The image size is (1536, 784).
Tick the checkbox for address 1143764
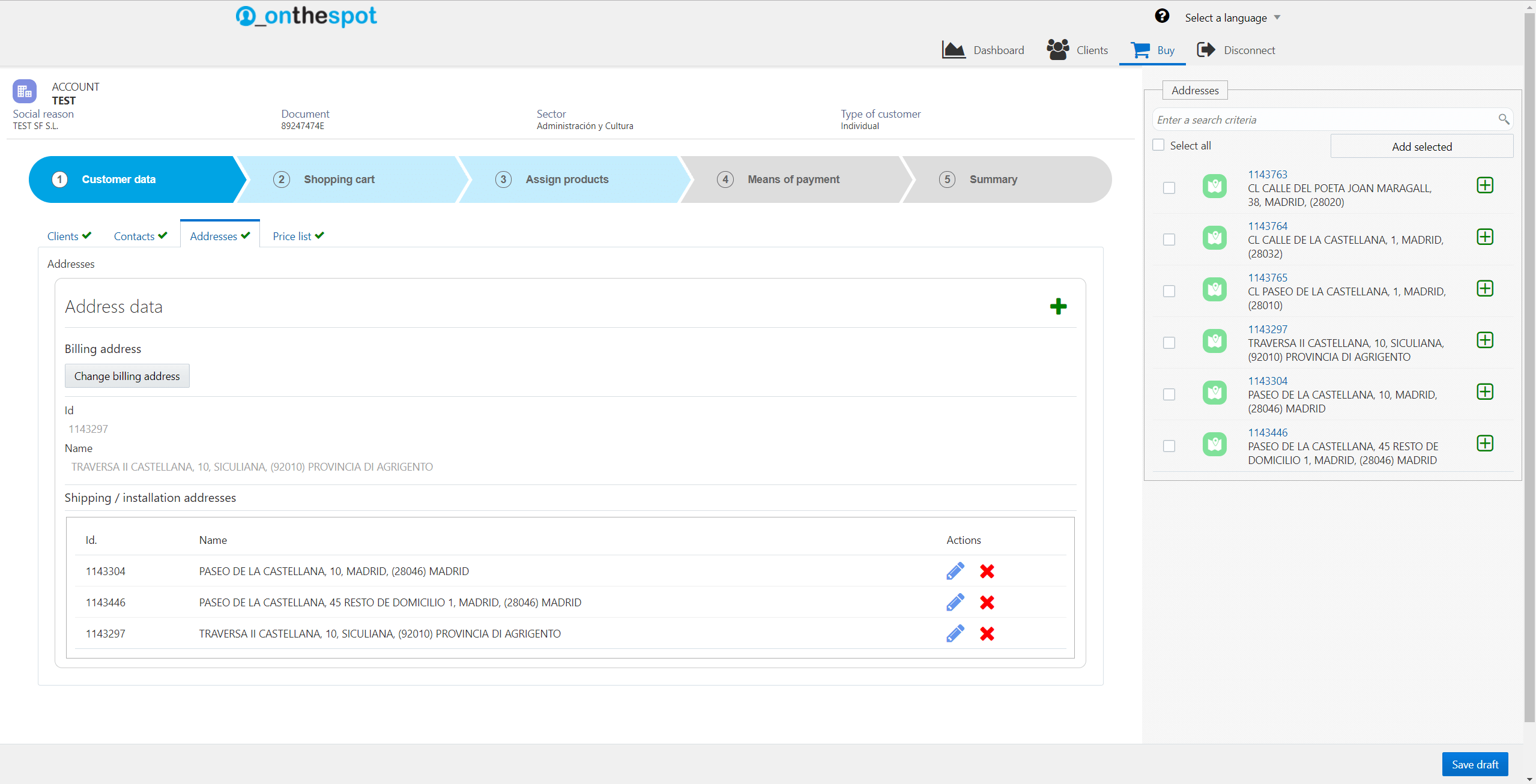click(1169, 240)
